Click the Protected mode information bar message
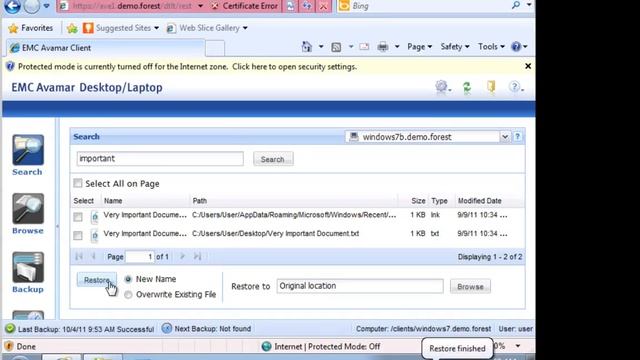640x360 pixels. (x=187, y=67)
